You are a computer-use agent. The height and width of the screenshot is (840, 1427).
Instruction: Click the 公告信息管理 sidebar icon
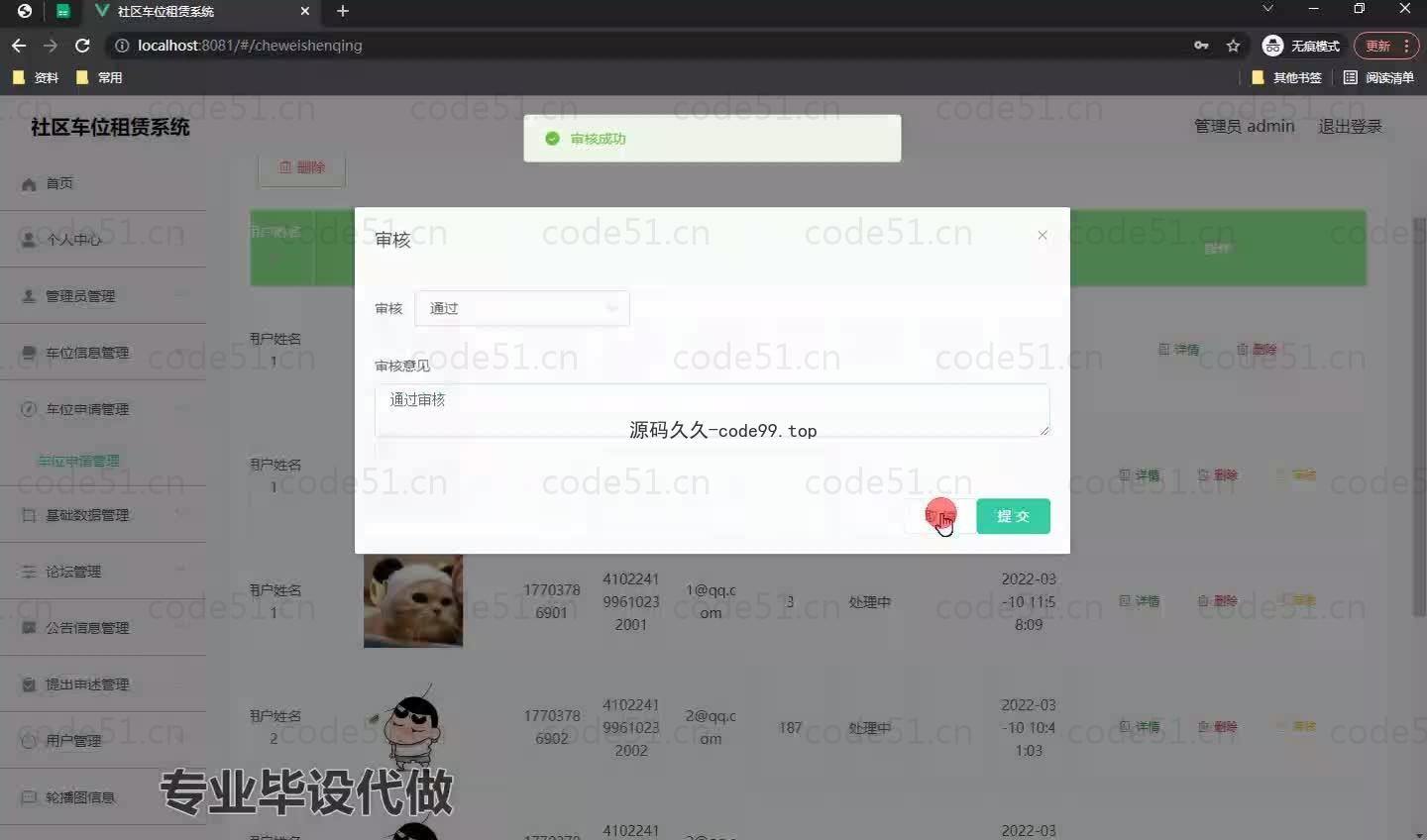29,628
